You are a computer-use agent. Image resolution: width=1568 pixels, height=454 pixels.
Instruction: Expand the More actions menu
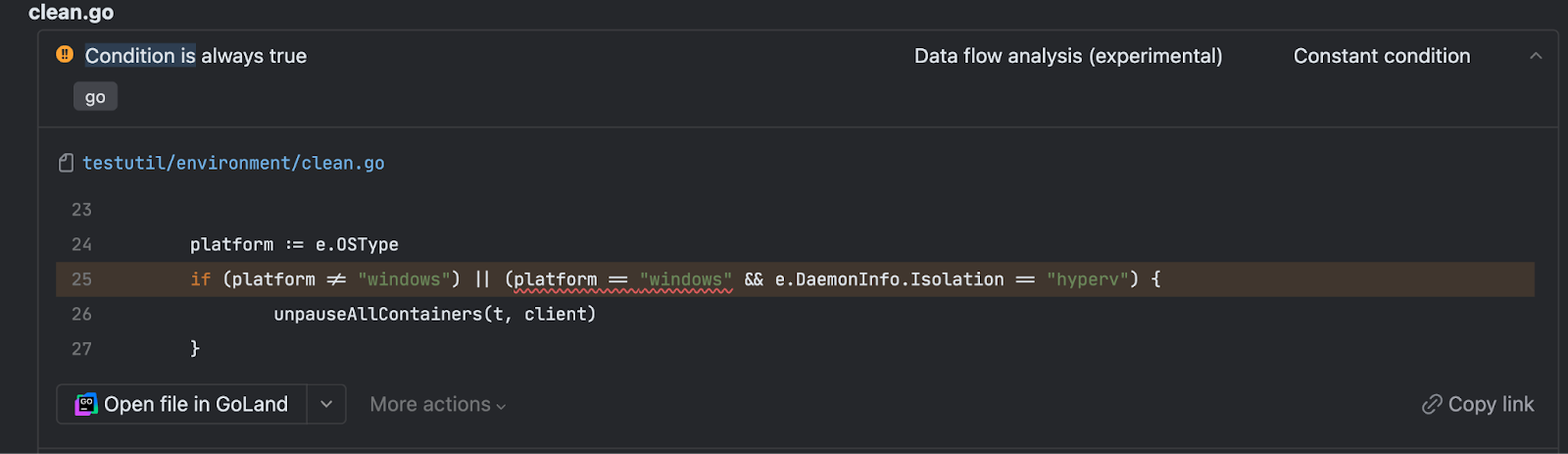point(437,404)
